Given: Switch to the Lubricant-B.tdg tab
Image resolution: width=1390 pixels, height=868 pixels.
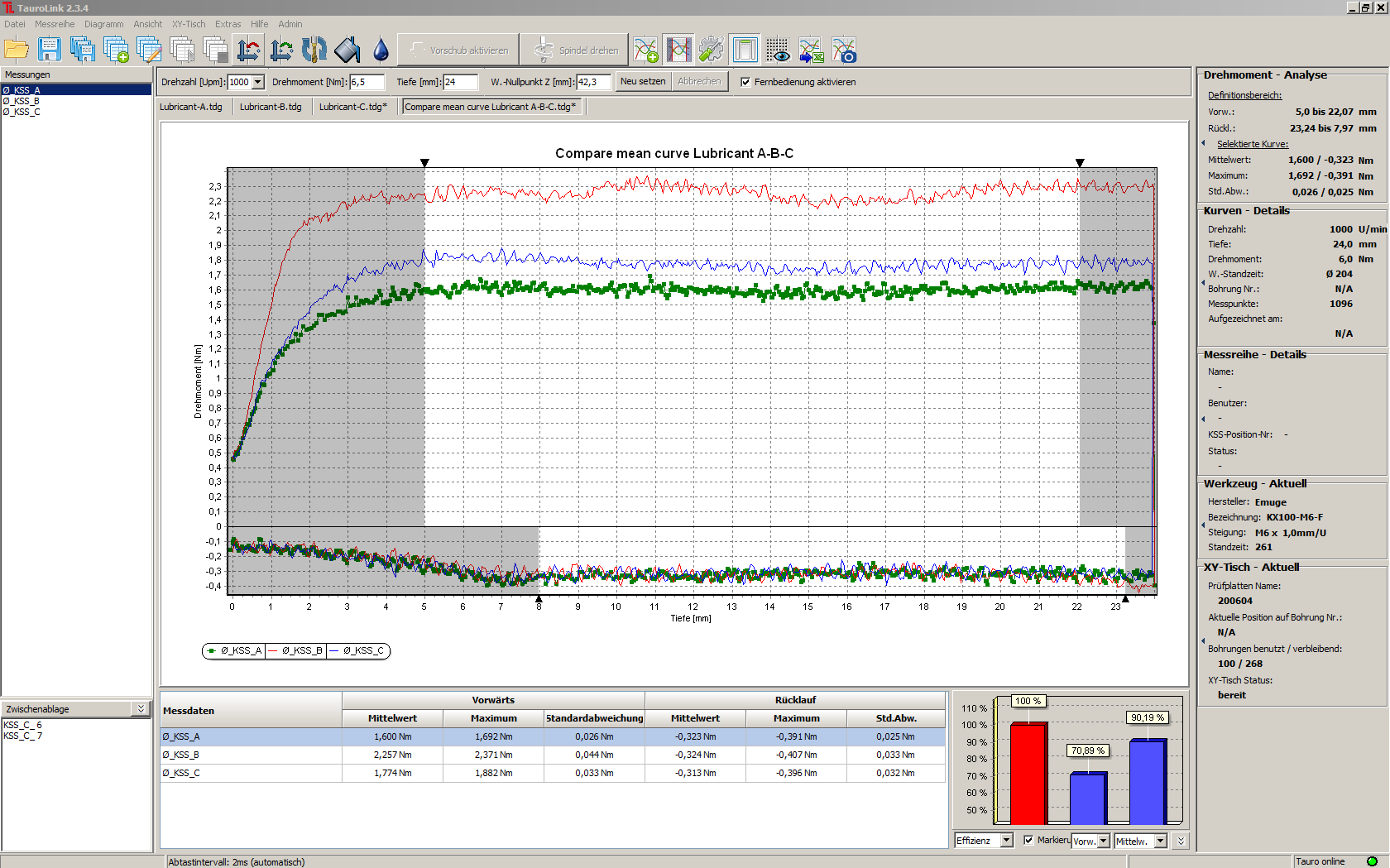Looking at the screenshot, I should (x=271, y=107).
